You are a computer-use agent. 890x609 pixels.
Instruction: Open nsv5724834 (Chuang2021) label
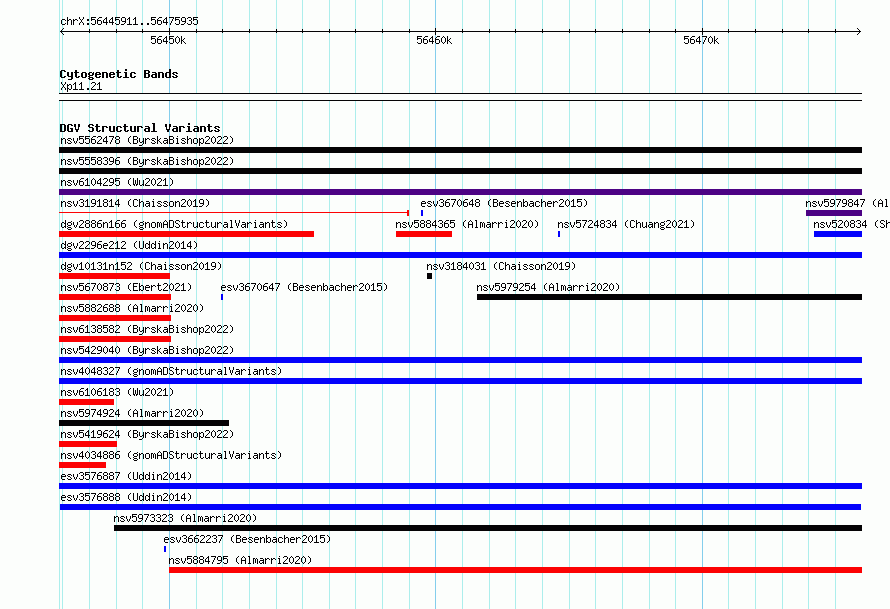626,224
